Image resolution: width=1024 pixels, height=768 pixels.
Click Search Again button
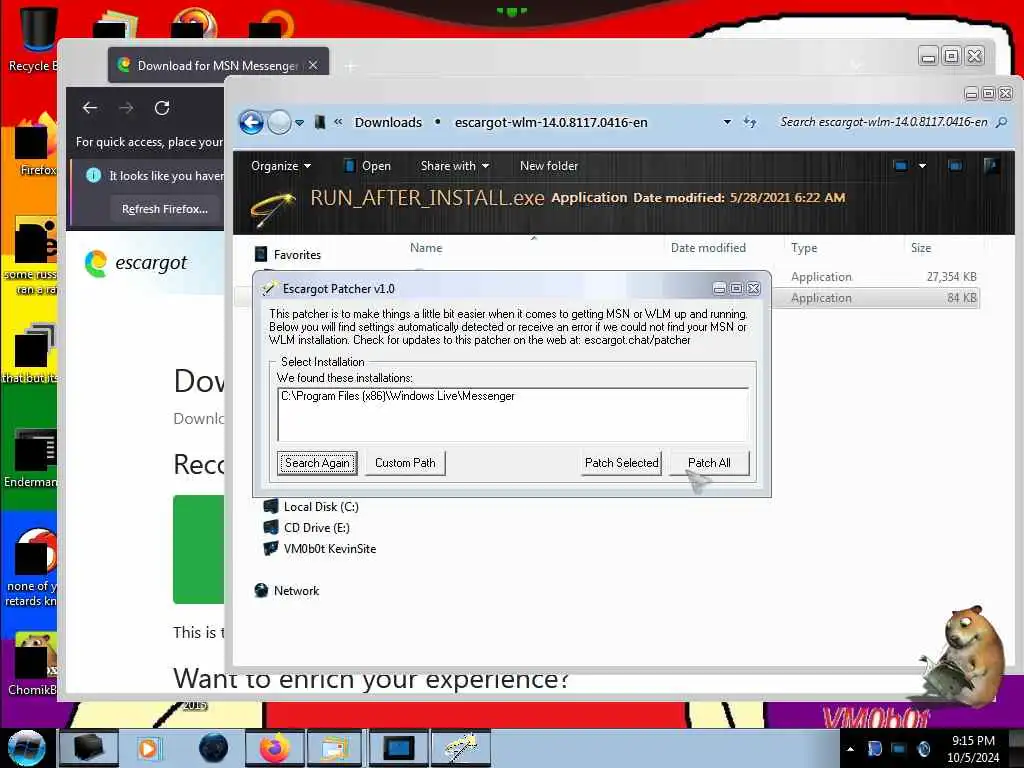pos(317,463)
